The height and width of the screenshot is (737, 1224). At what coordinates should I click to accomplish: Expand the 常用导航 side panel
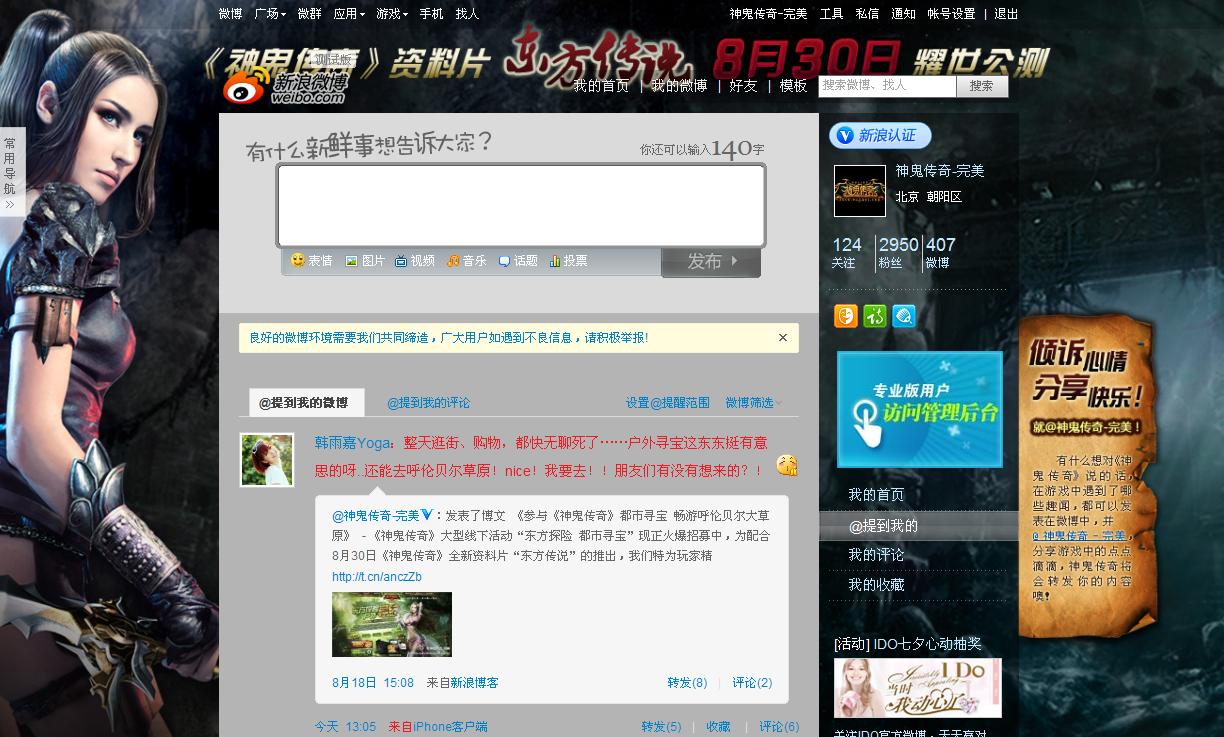coord(10,175)
